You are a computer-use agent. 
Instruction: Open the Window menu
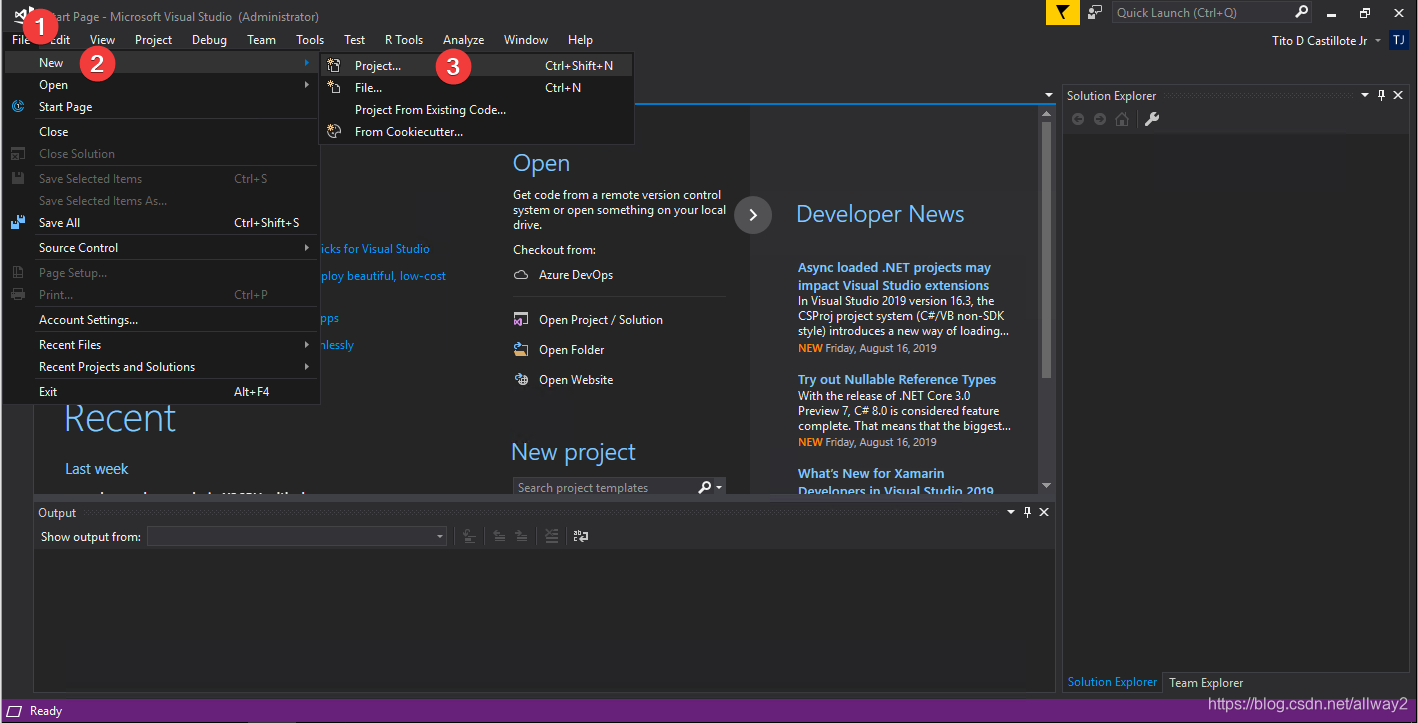click(526, 40)
